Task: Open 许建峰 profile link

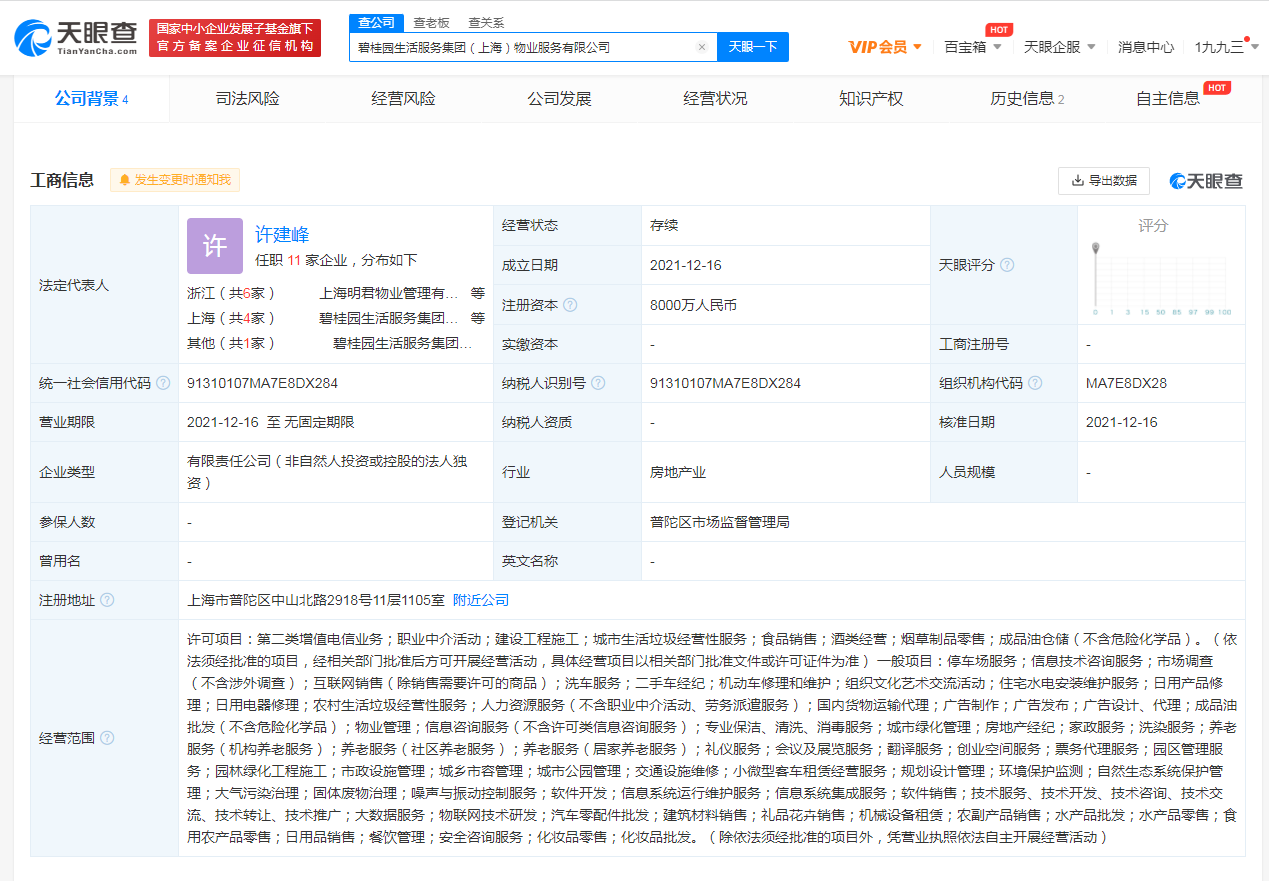Action: 282,234
